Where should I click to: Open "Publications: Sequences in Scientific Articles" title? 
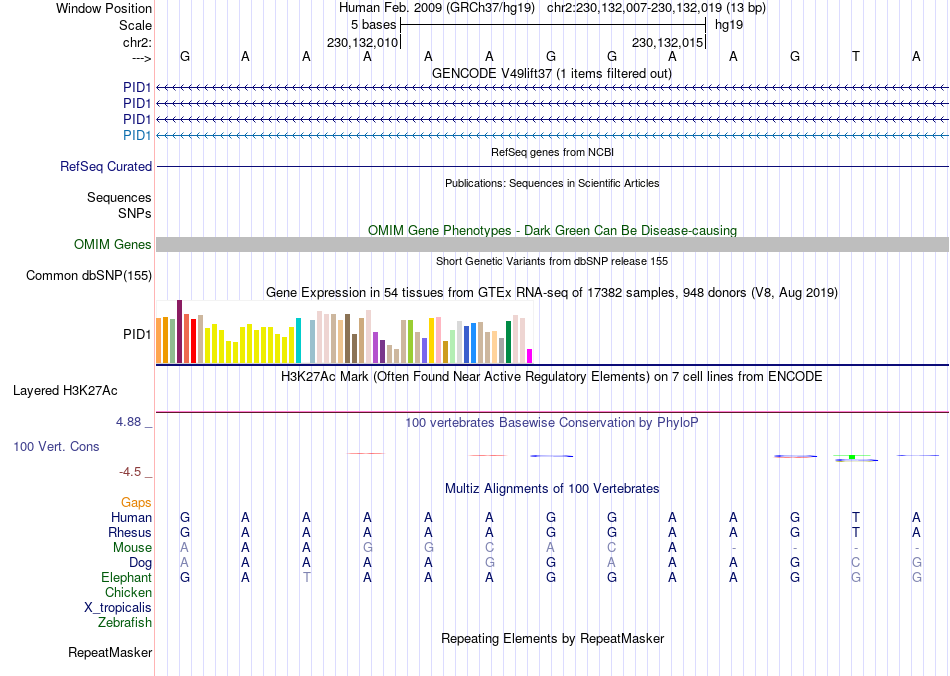point(552,183)
